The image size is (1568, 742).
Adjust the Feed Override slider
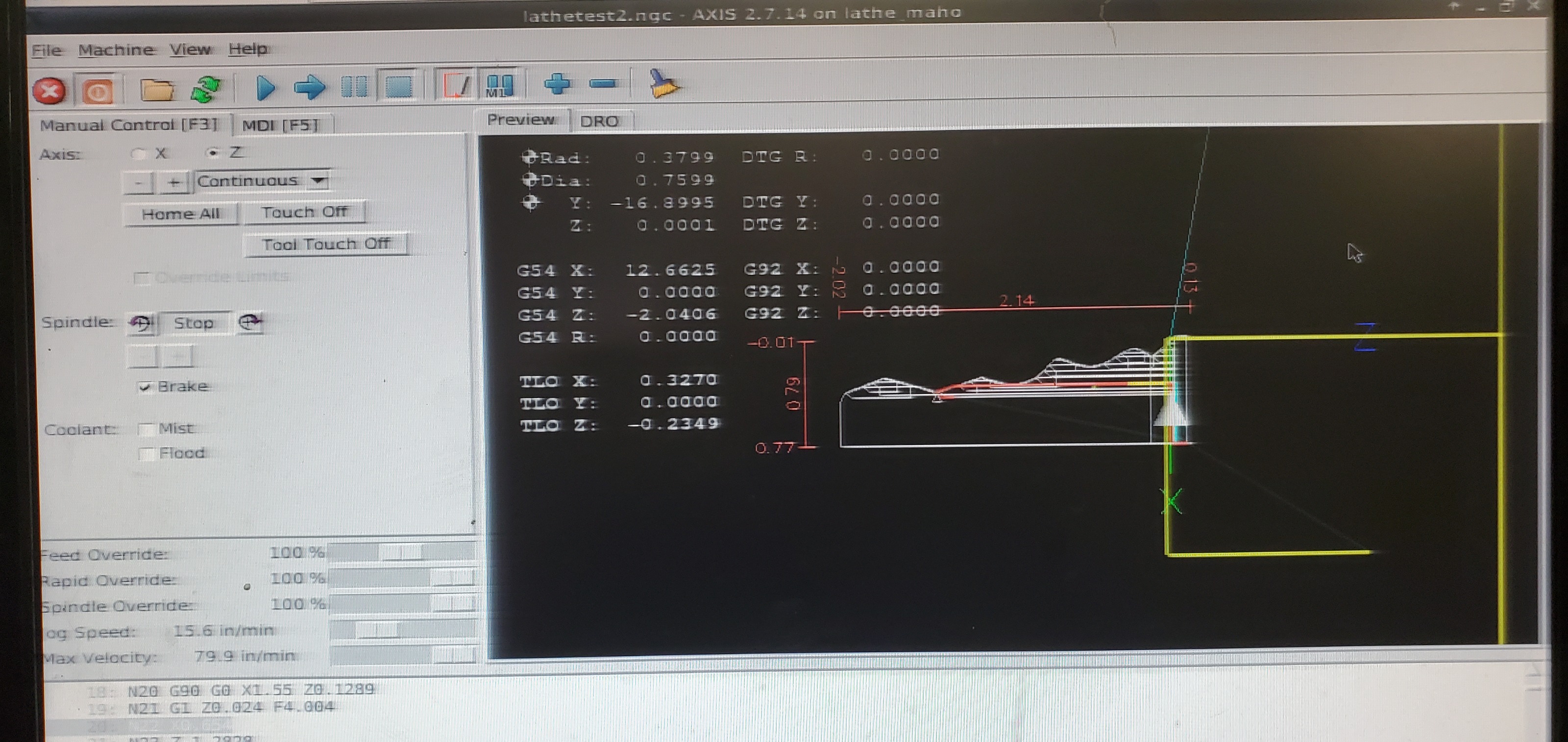tap(402, 552)
